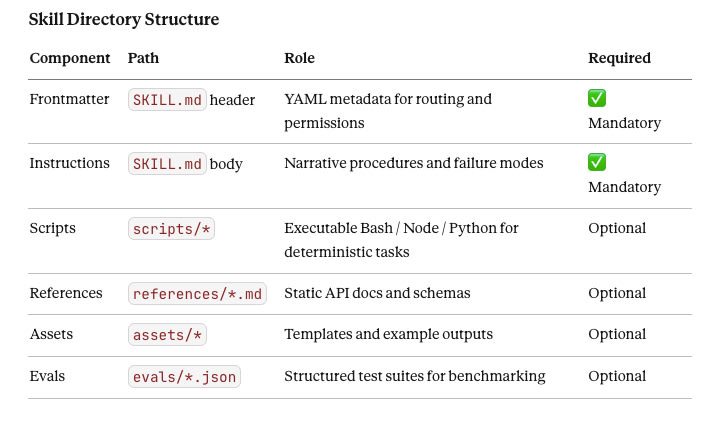The width and height of the screenshot is (728, 422).
Task: Click the assets/* path code chip
Action: click(x=168, y=335)
